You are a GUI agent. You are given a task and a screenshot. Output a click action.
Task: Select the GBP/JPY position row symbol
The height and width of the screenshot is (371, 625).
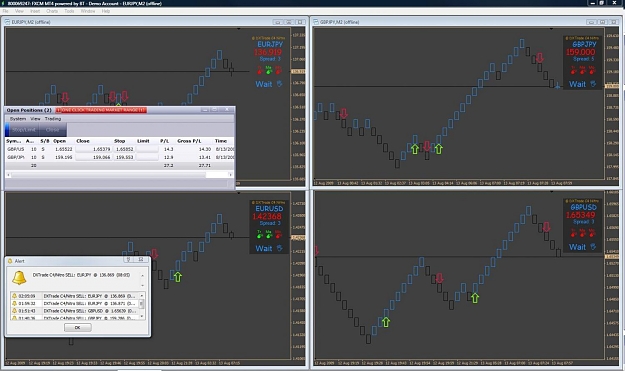16,157
